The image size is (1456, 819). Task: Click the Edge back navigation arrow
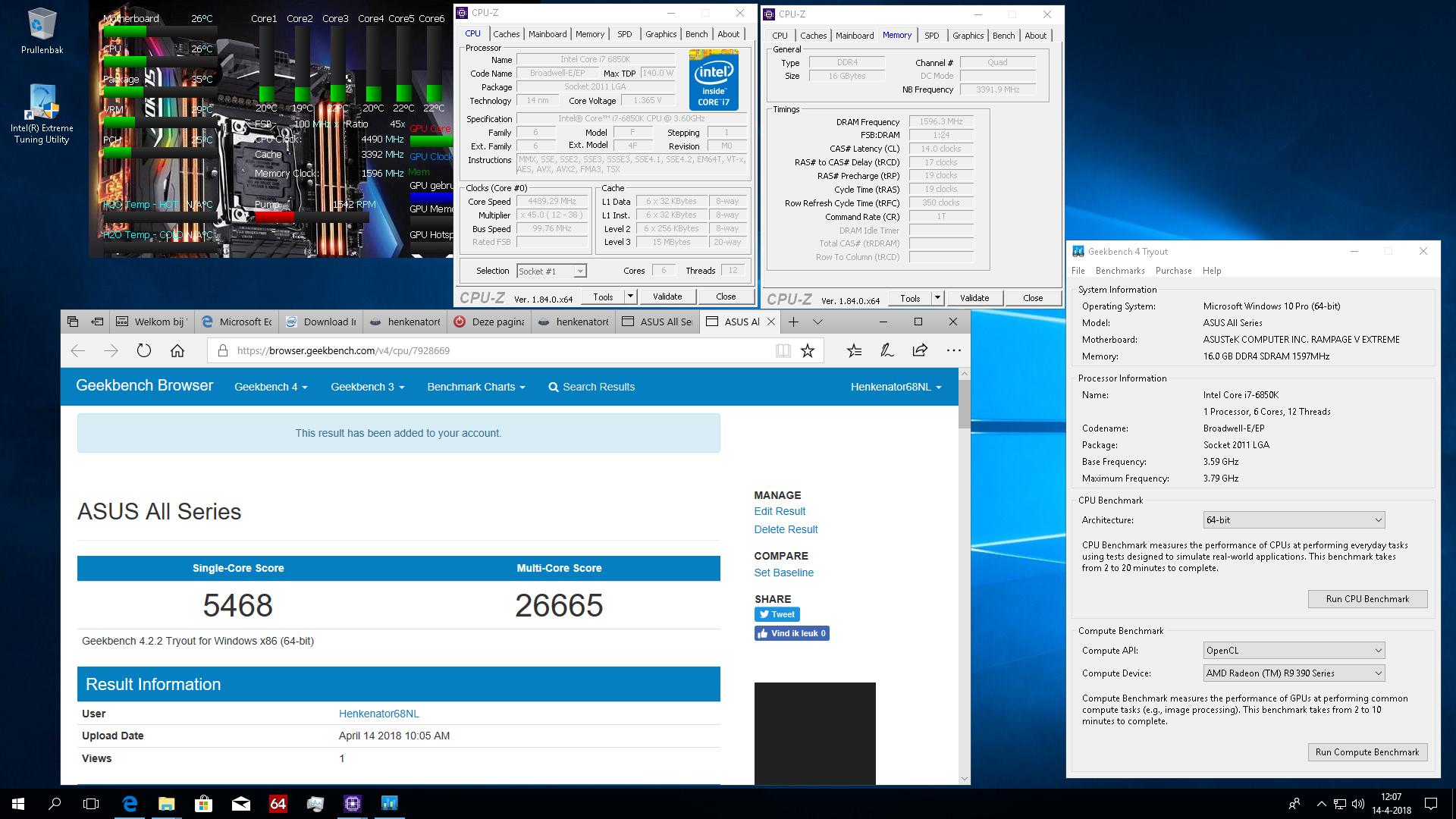pyautogui.click(x=77, y=350)
